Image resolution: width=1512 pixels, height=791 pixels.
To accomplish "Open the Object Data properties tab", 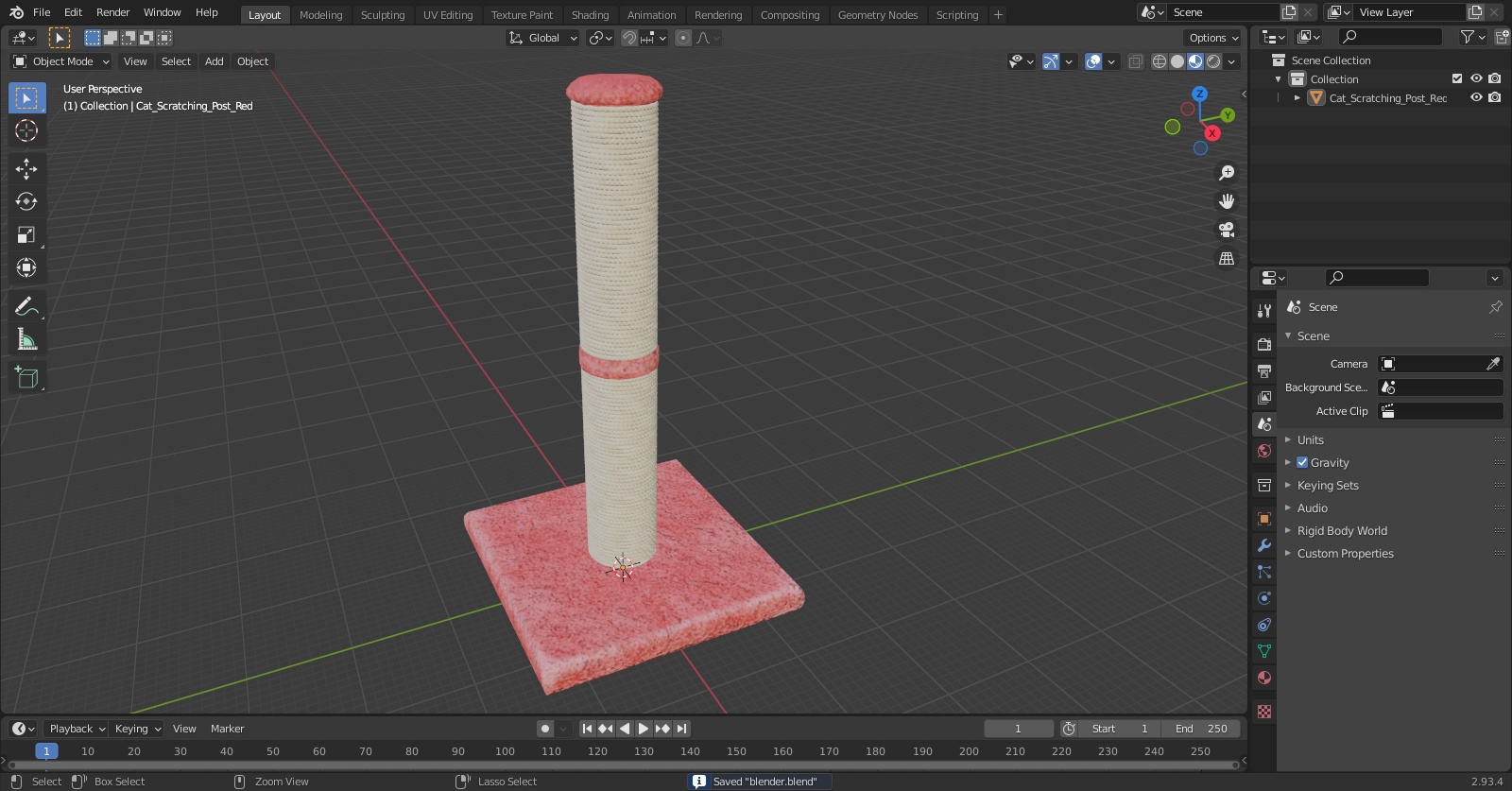I will click(x=1264, y=651).
